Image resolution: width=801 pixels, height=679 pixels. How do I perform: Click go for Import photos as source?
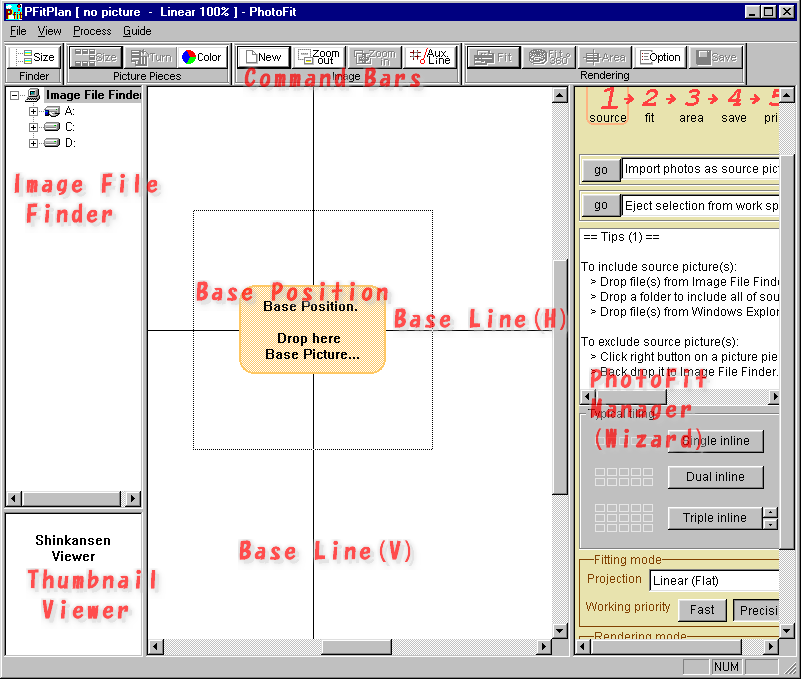click(x=601, y=170)
